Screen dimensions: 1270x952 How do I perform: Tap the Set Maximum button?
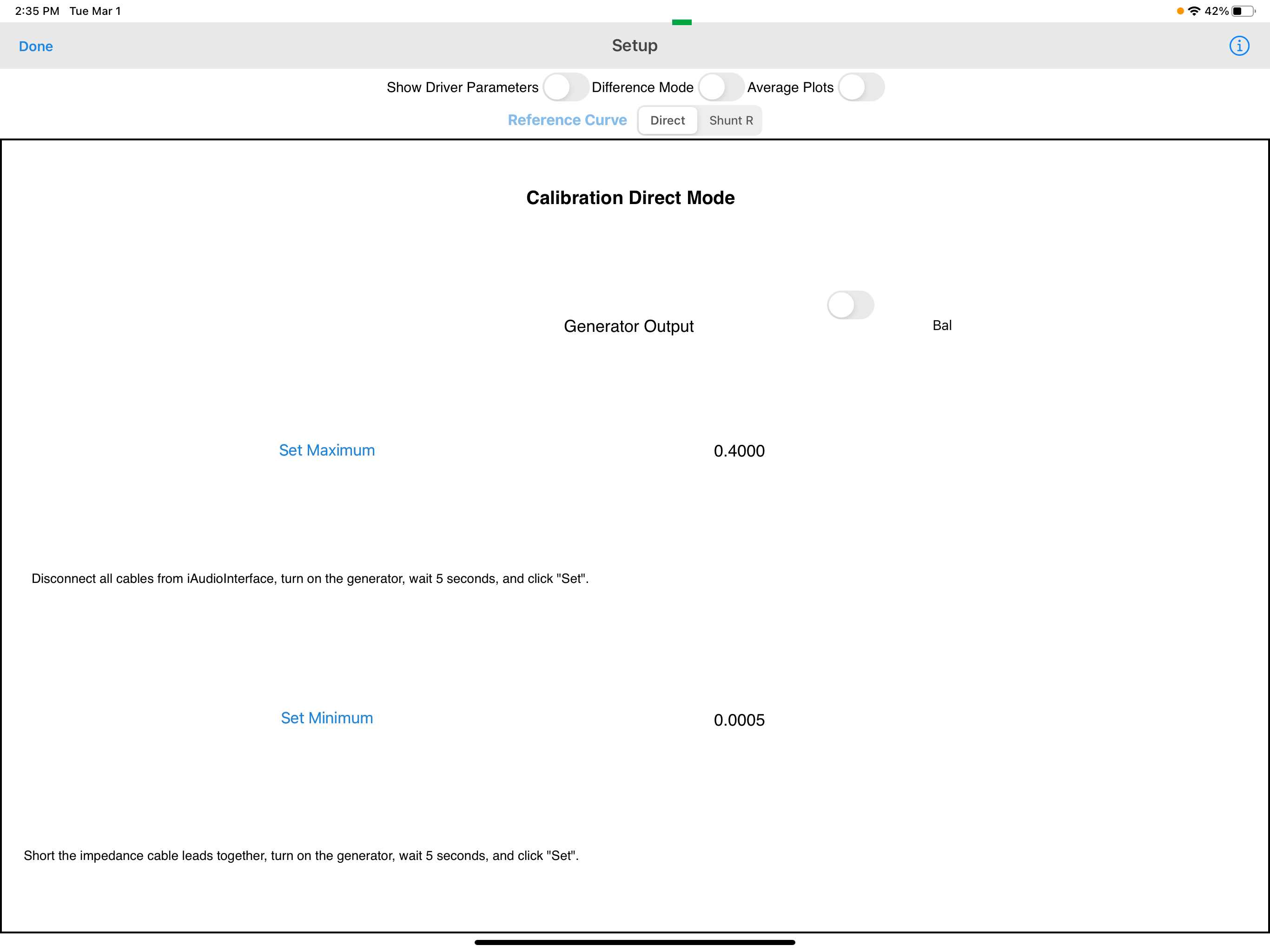pyautogui.click(x=327, y=450)
